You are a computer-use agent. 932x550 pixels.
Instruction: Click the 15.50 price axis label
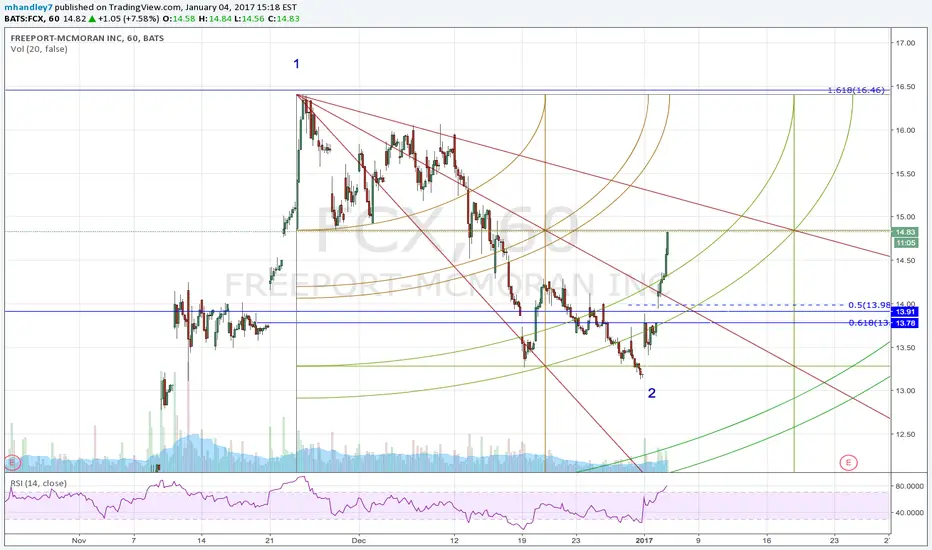pos(905,174)
